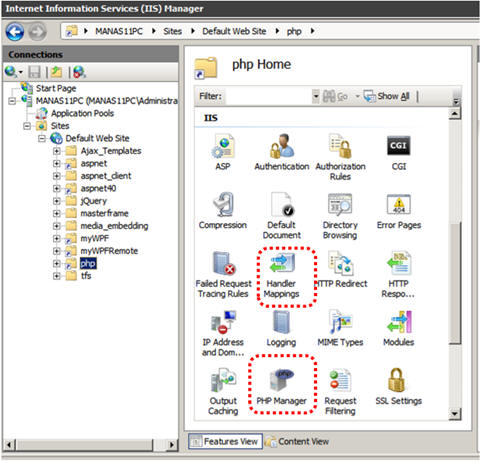
Task: Expand the Ajax_Templates folder node
Action: click(x=57, y=151)
